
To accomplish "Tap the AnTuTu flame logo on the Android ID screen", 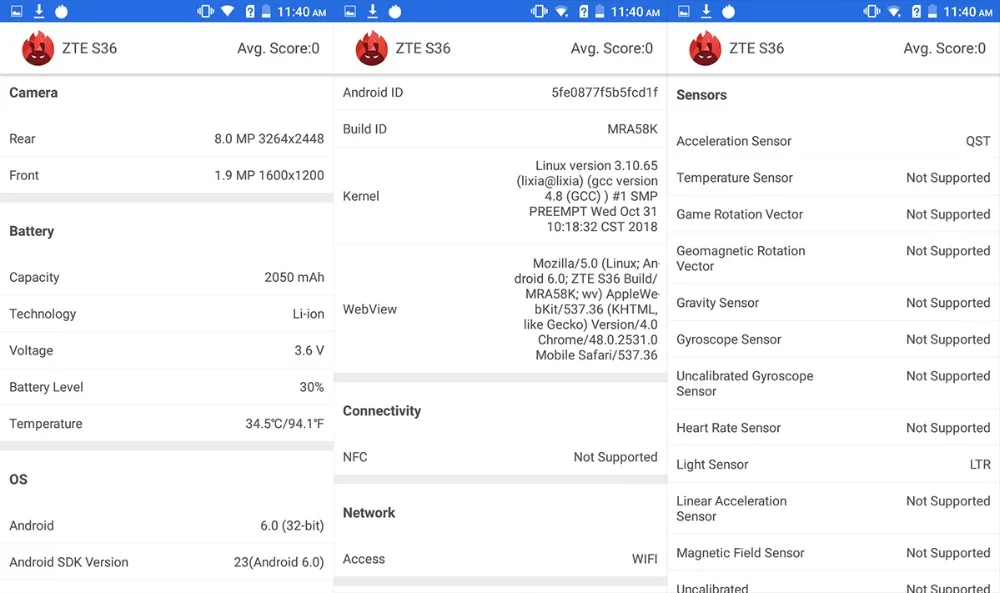I will point(371,48).
